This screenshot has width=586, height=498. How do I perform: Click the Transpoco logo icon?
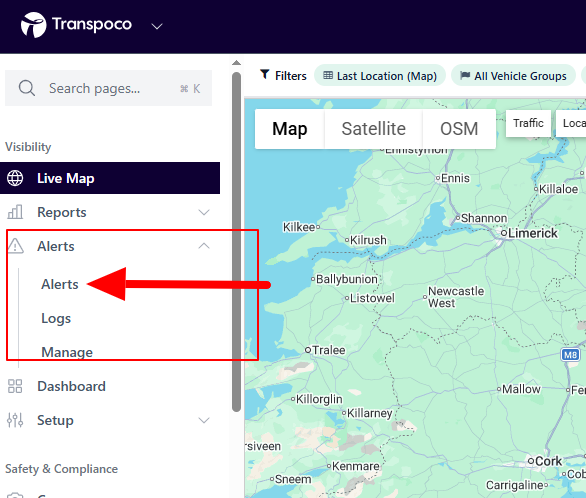pos(34,25)
